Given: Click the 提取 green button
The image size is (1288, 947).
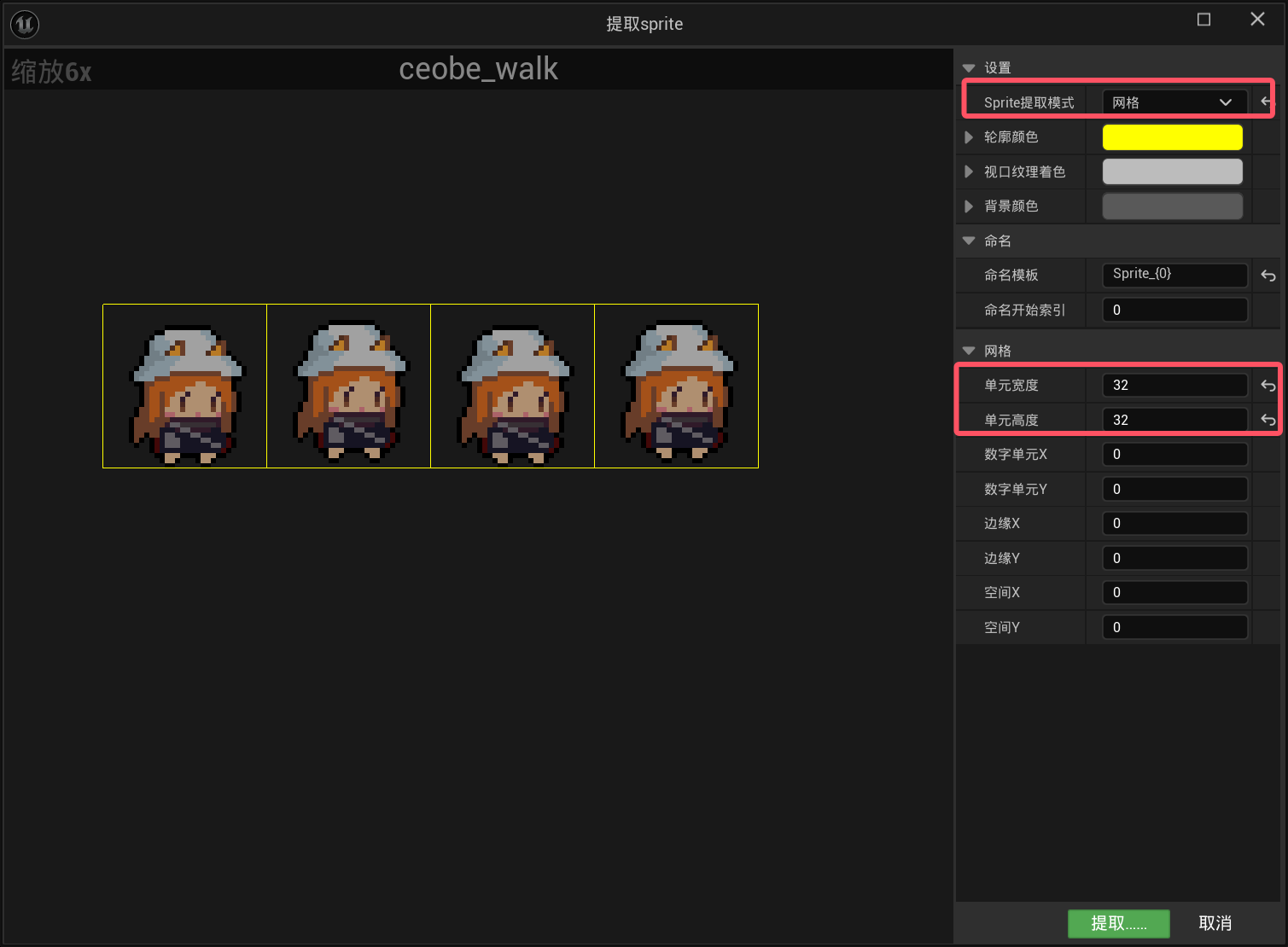Looking at the screenshot, I should pyautogui.click(x=1119, y=923).
